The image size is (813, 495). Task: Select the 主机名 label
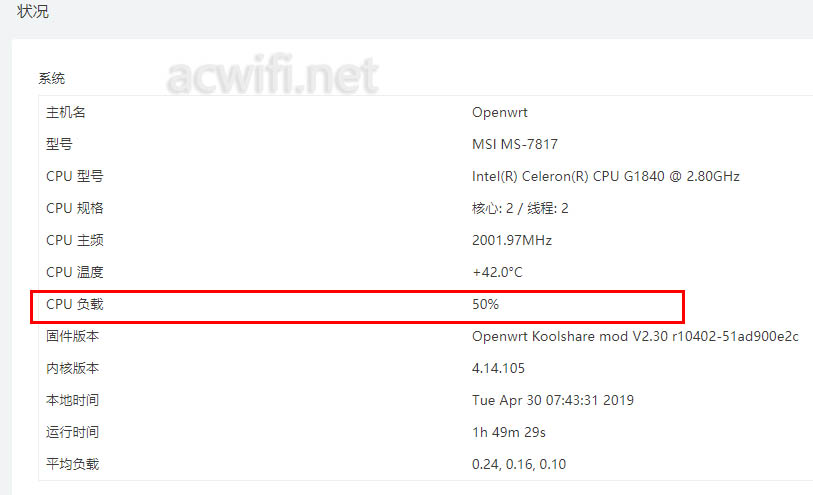click(x=65, y=112)
